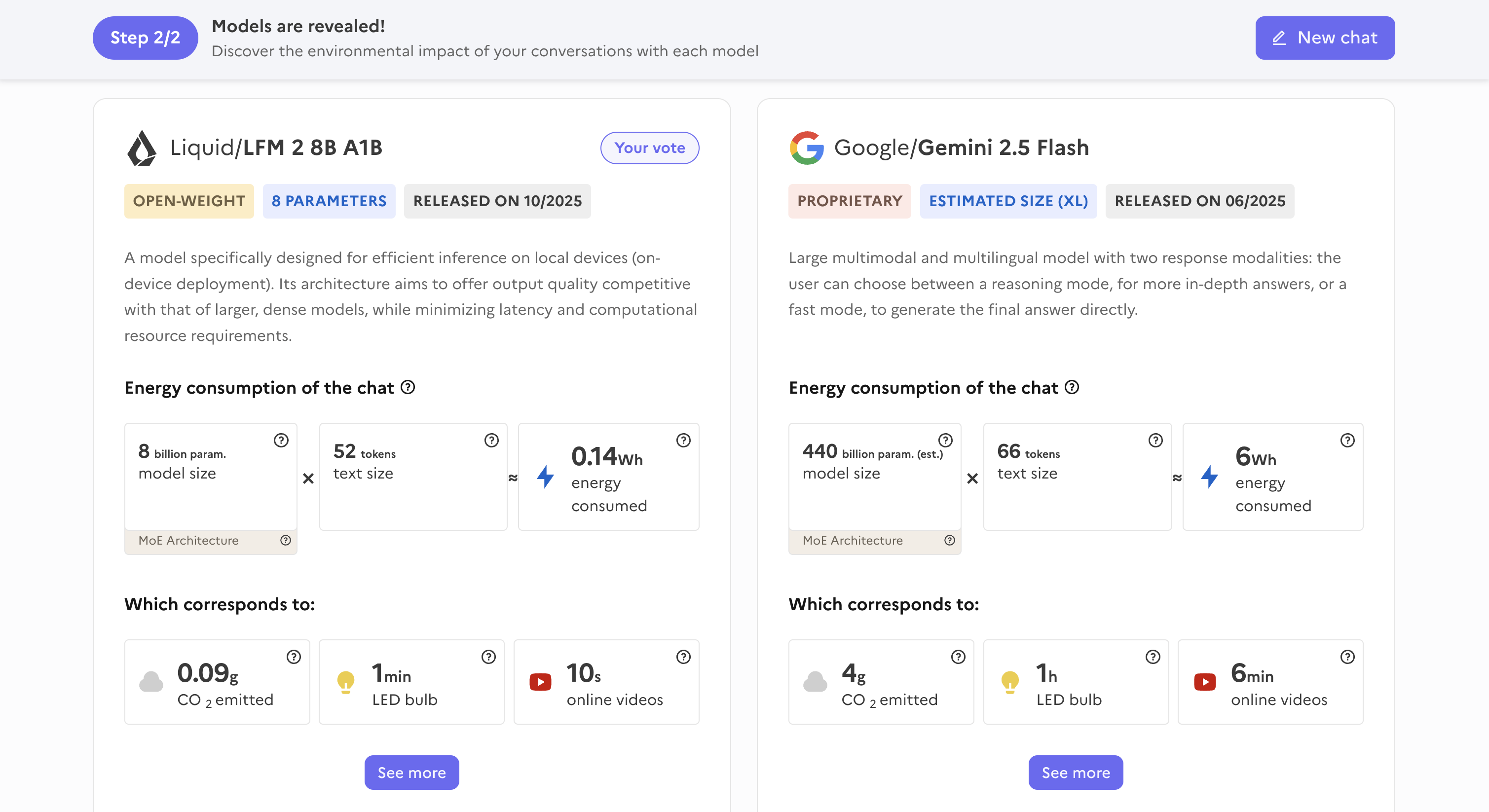Open help for 8 billion param model size
This screenshot has width=1489, height=812.
pos(281,441)
